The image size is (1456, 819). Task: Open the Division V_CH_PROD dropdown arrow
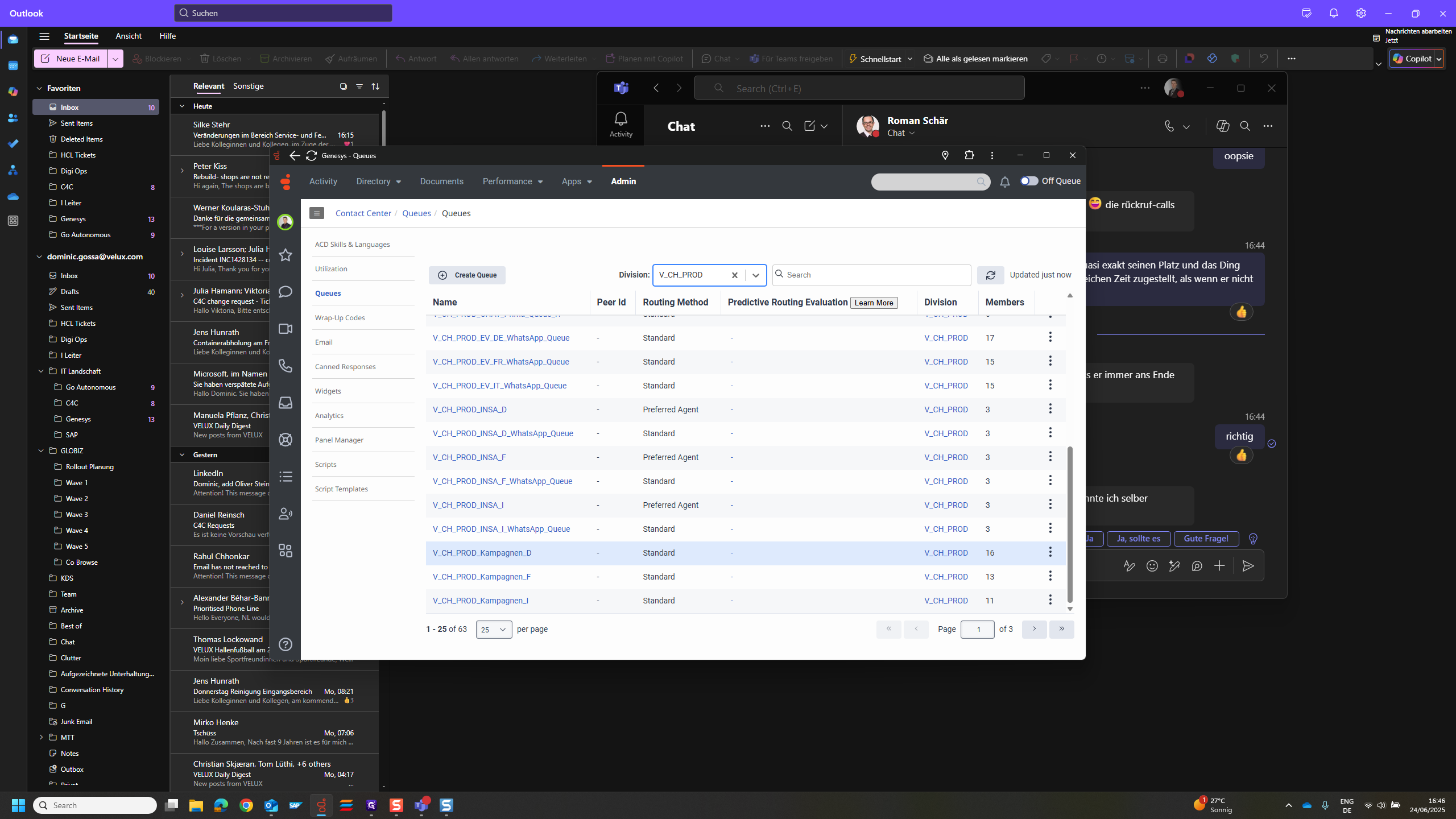click(x=755, y=275)
